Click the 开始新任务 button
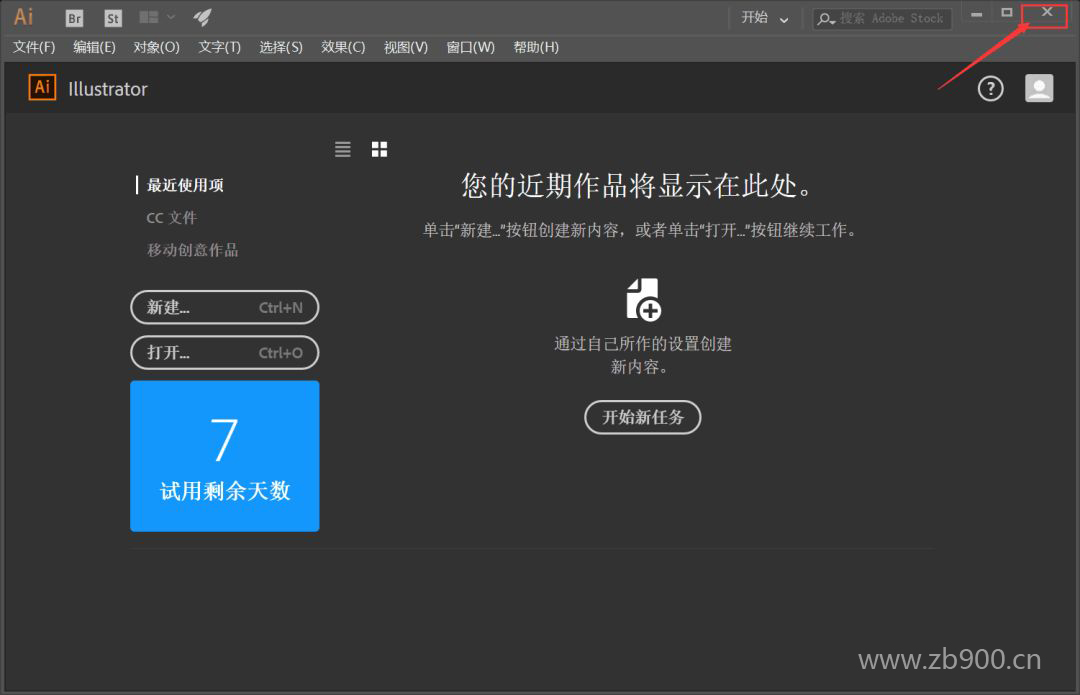 point(642,417)
